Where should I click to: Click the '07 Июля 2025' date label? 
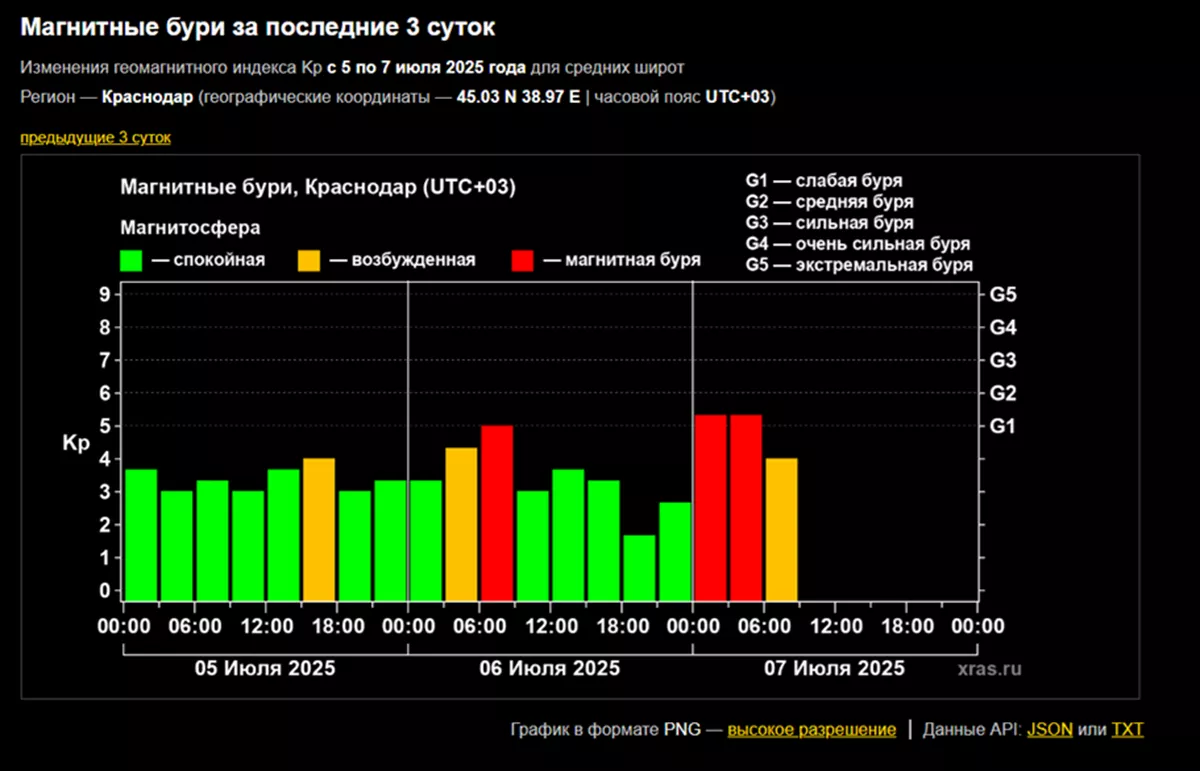[x=834, y=668]
